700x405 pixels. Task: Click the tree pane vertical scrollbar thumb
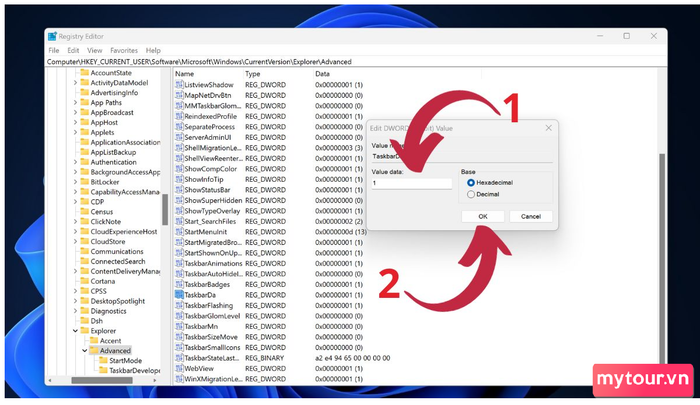[x=165, y=209]
